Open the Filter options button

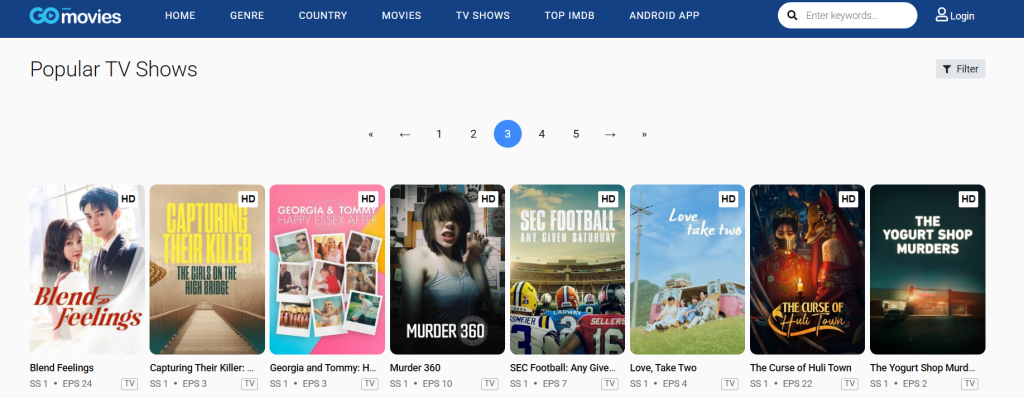[x=960, y=69]
